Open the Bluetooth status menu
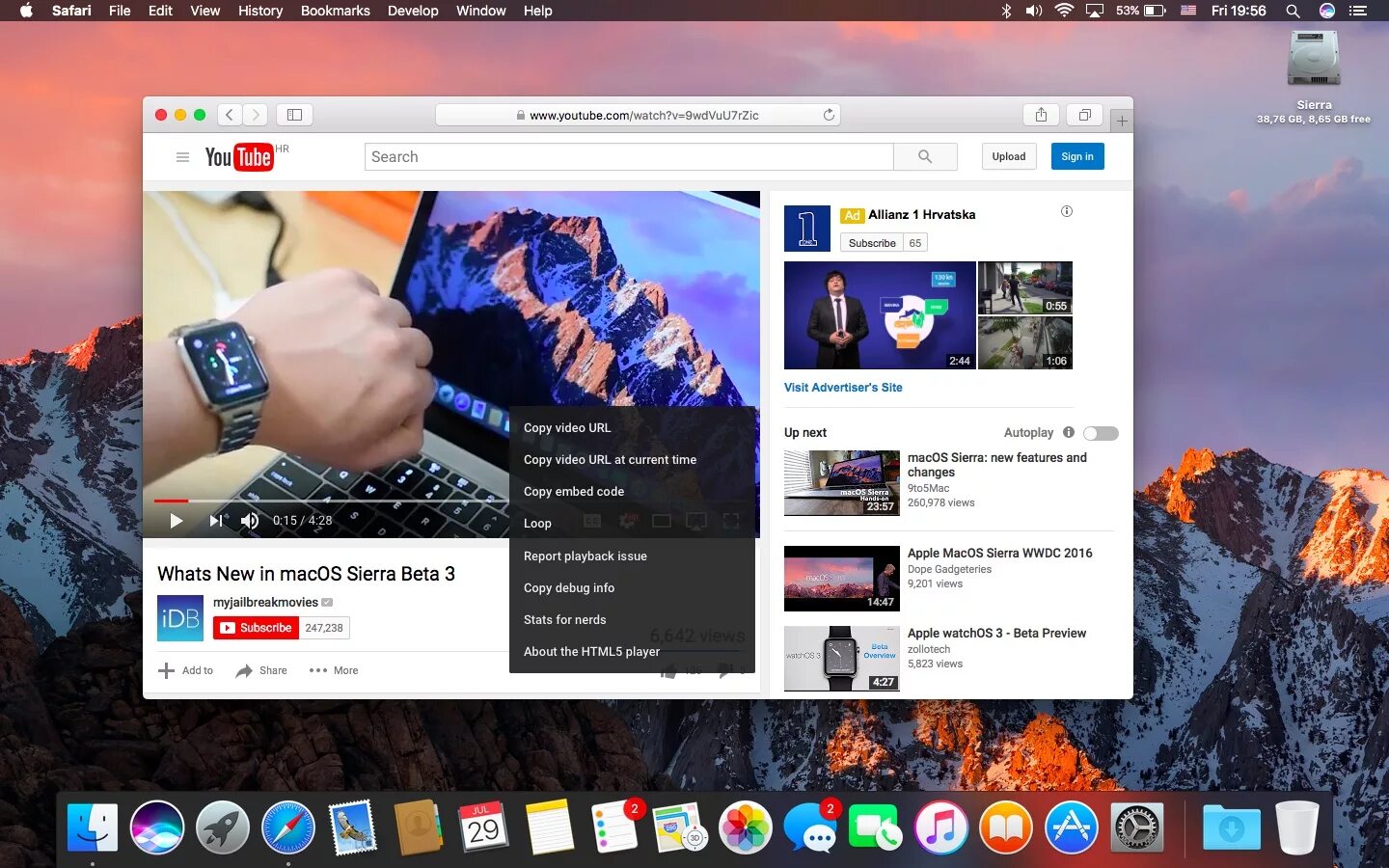The width and height of the screenshot is (1389, 868). [x=1006, y=11]
